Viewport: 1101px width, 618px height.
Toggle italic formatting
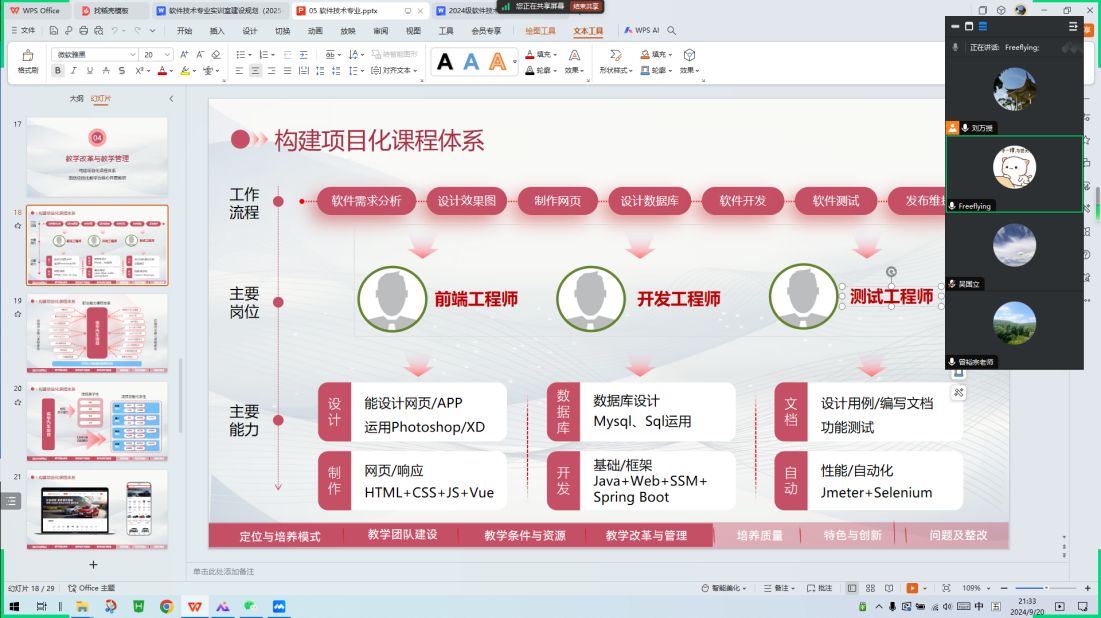point(74,70)
